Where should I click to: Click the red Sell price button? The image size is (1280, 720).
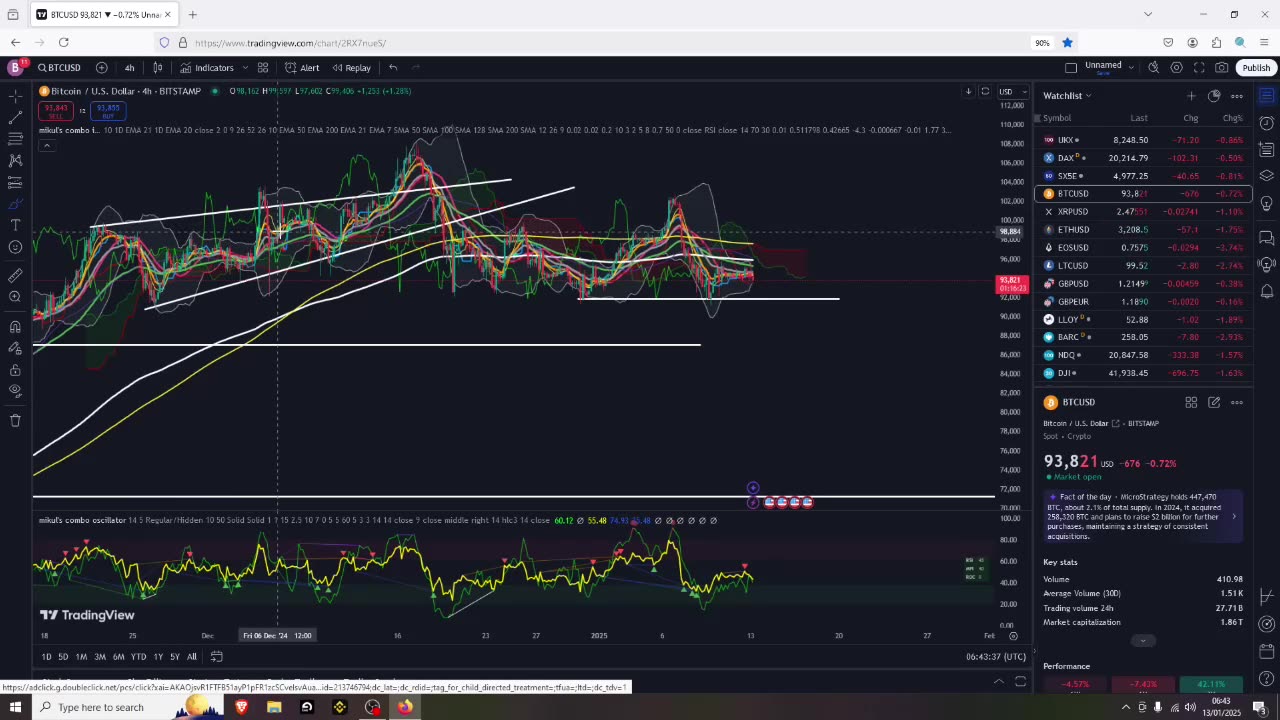[56, 110]
